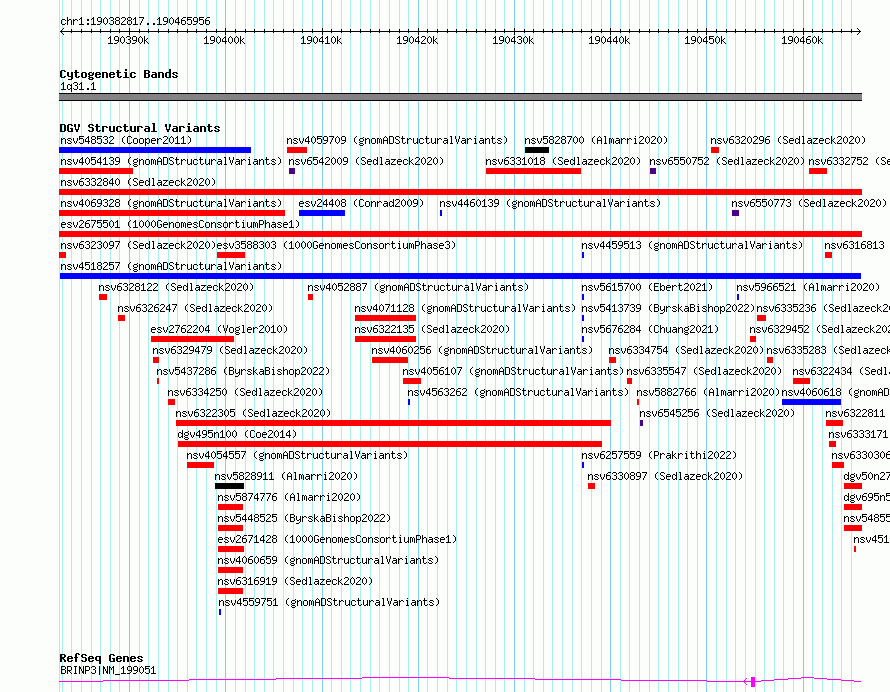The image size is (890, 692).
Task: Open nsv4563262 gnomAD variant label
Action: pyautogui.click(x=518, y=392)
